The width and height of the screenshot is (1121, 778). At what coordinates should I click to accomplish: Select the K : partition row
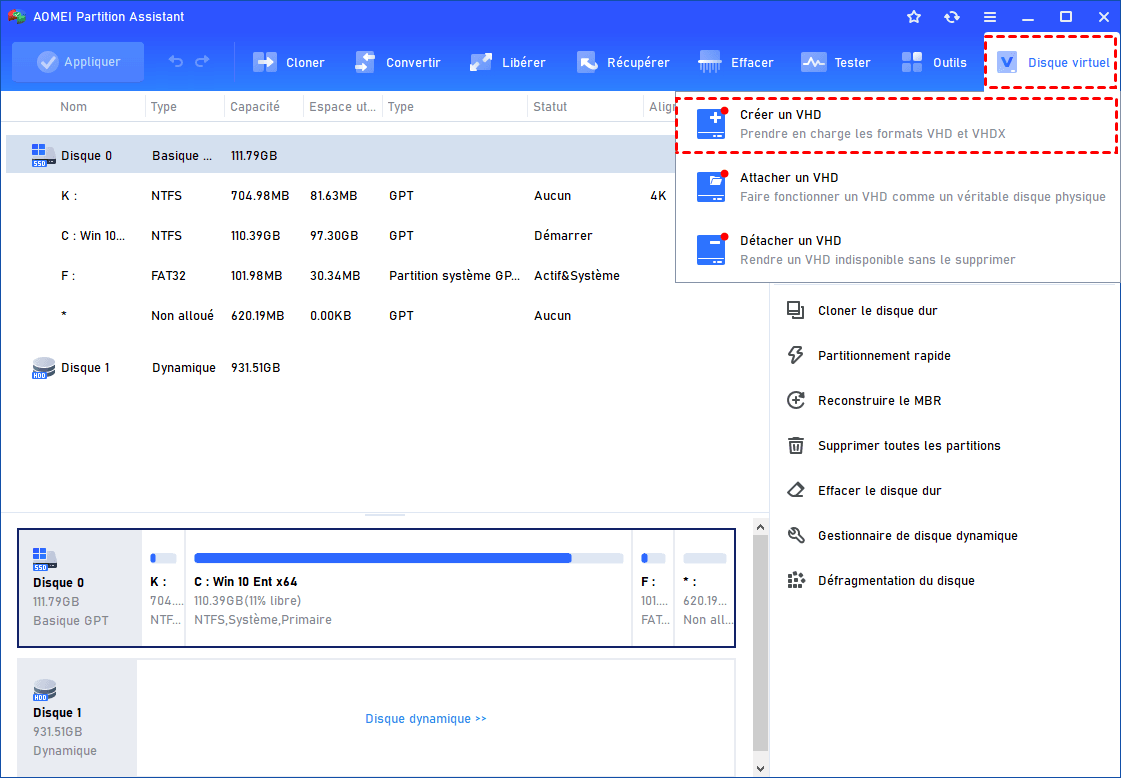340,195
